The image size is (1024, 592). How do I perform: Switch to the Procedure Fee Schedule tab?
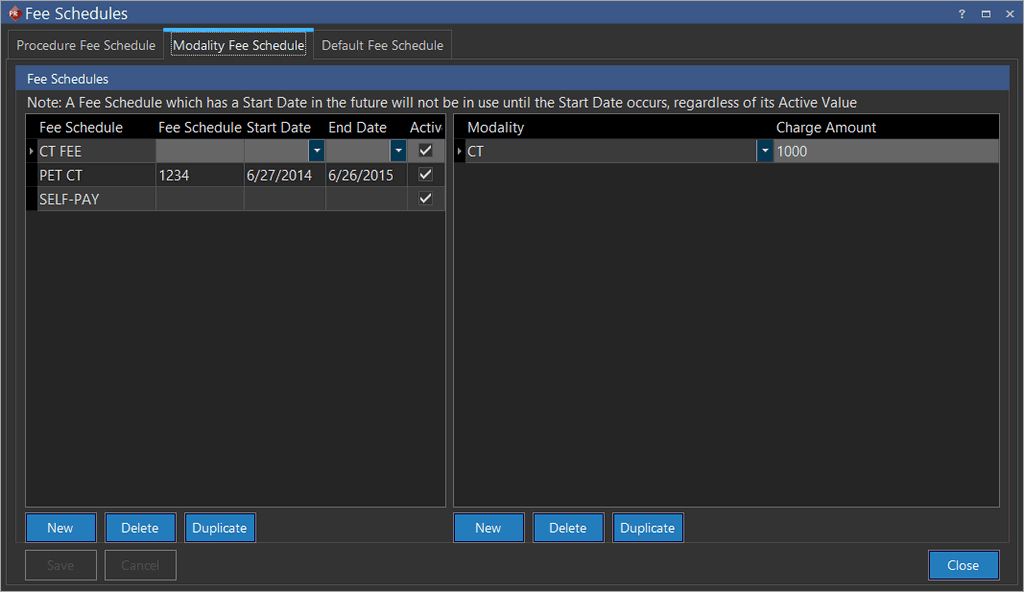point(86,46)
